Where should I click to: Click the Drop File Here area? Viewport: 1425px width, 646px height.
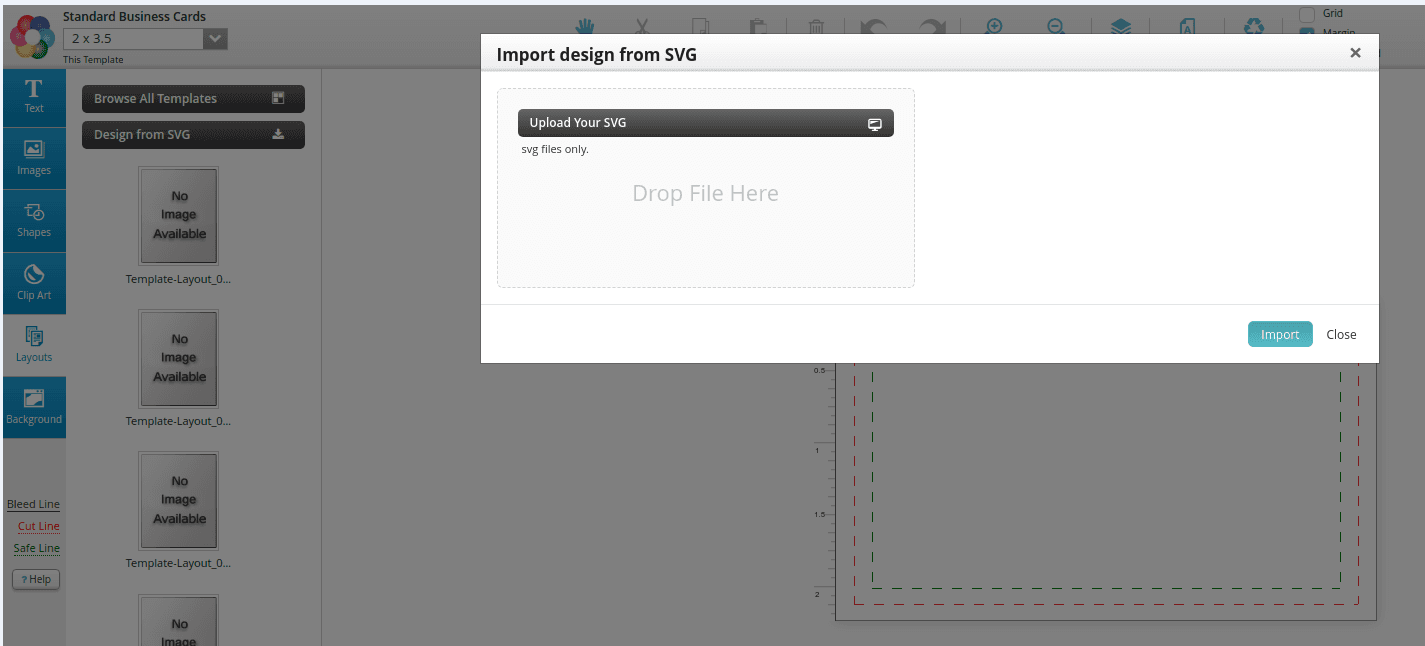pos(705,194)
